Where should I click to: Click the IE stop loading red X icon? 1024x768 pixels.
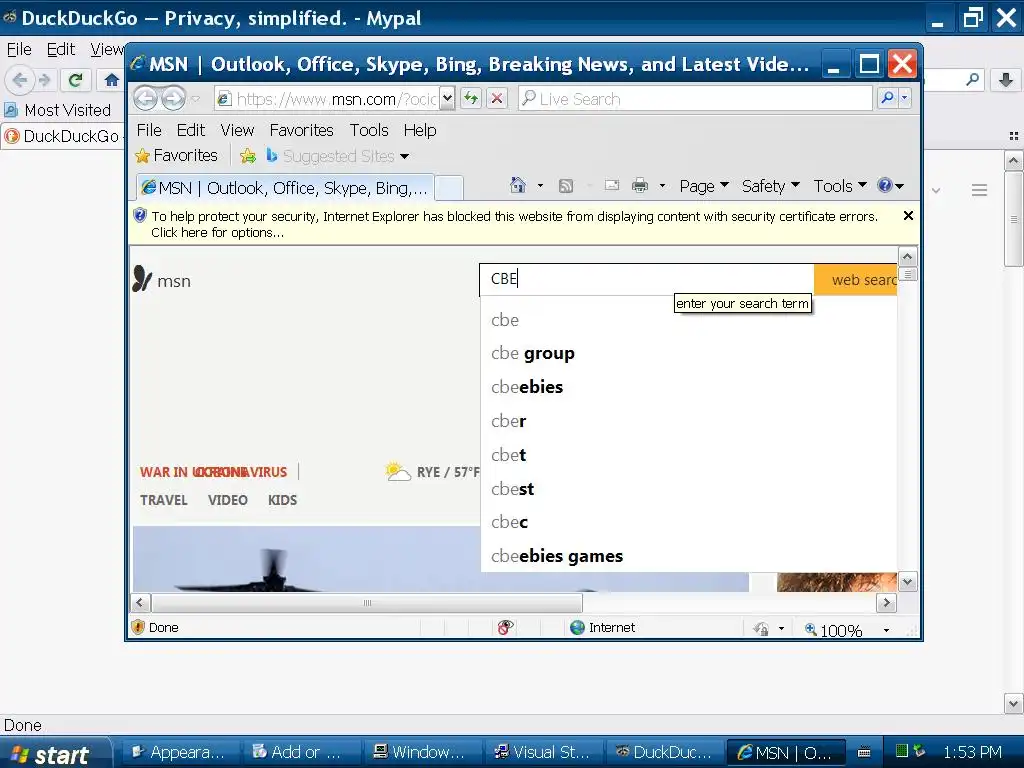[497, 99]
